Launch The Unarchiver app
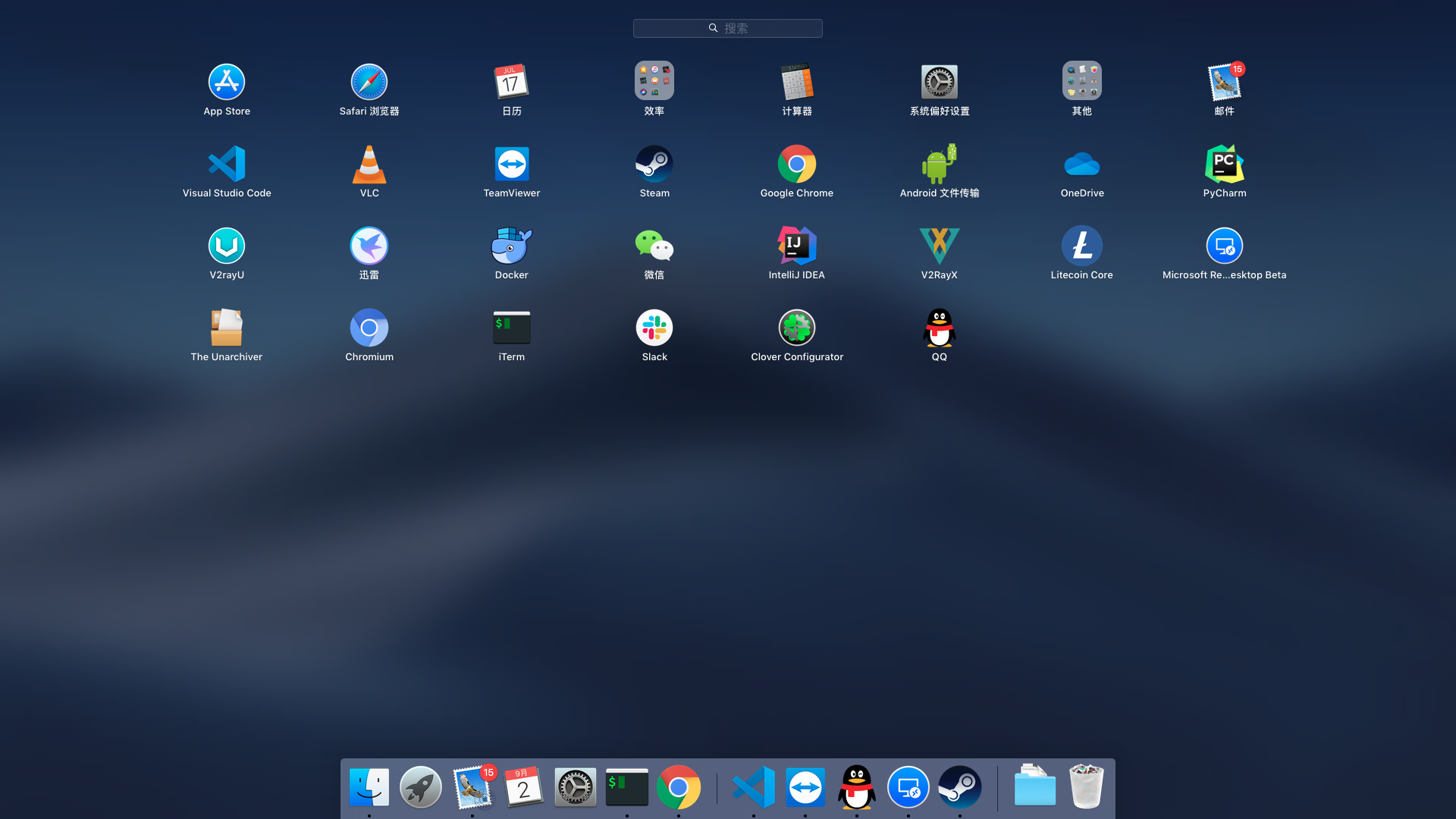The width and height of the screenshot is (1456, 819). pyautogui.click(x=227, y=328)
